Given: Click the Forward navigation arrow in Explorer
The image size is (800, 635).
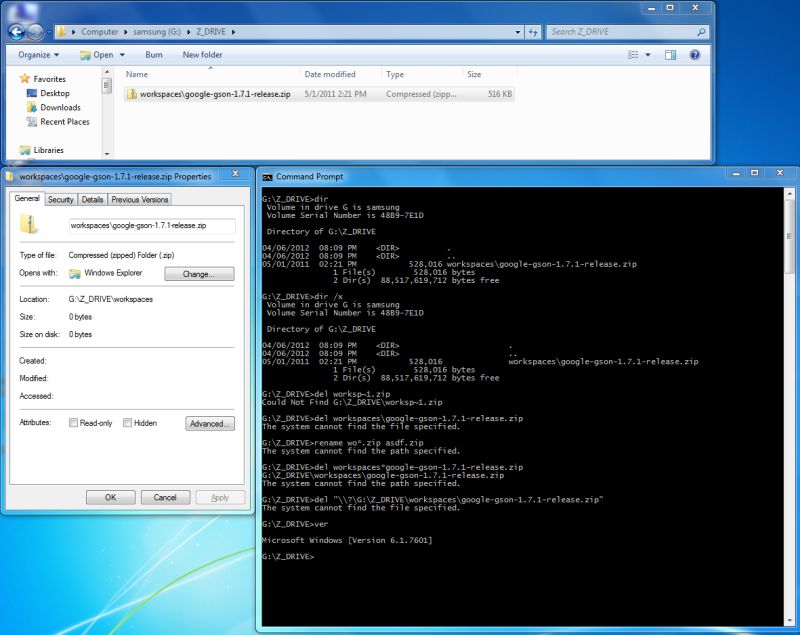Looking at the screenshot, I should [x=38, y=31].
